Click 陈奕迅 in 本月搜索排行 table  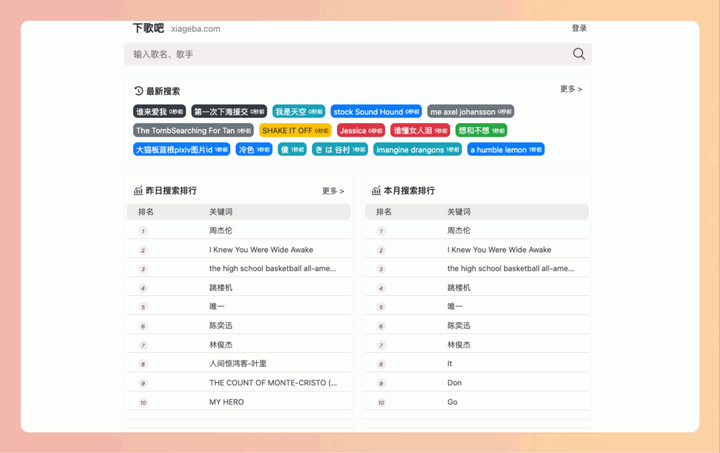coord(459,325)
